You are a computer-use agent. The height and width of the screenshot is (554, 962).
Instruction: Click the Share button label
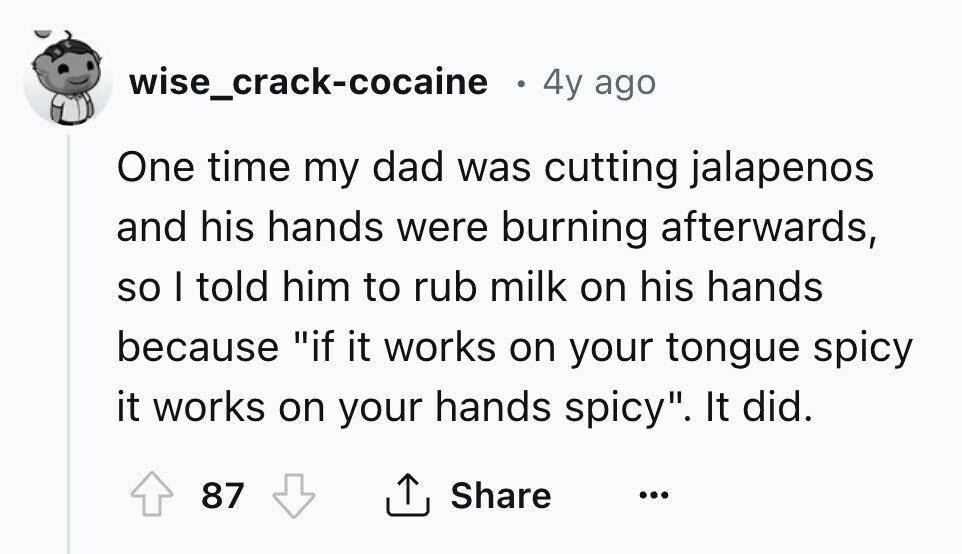[x=501, y=495]
